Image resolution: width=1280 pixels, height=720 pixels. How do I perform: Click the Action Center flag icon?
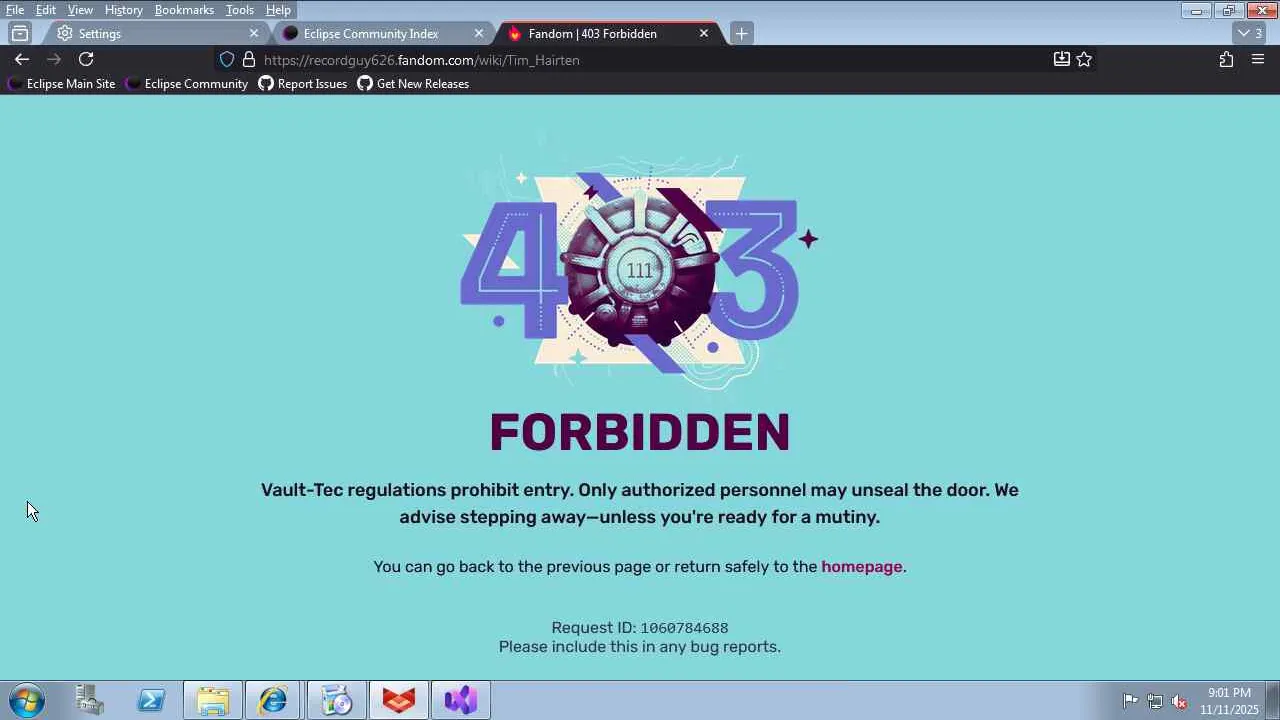click(x=1130, y=701)
